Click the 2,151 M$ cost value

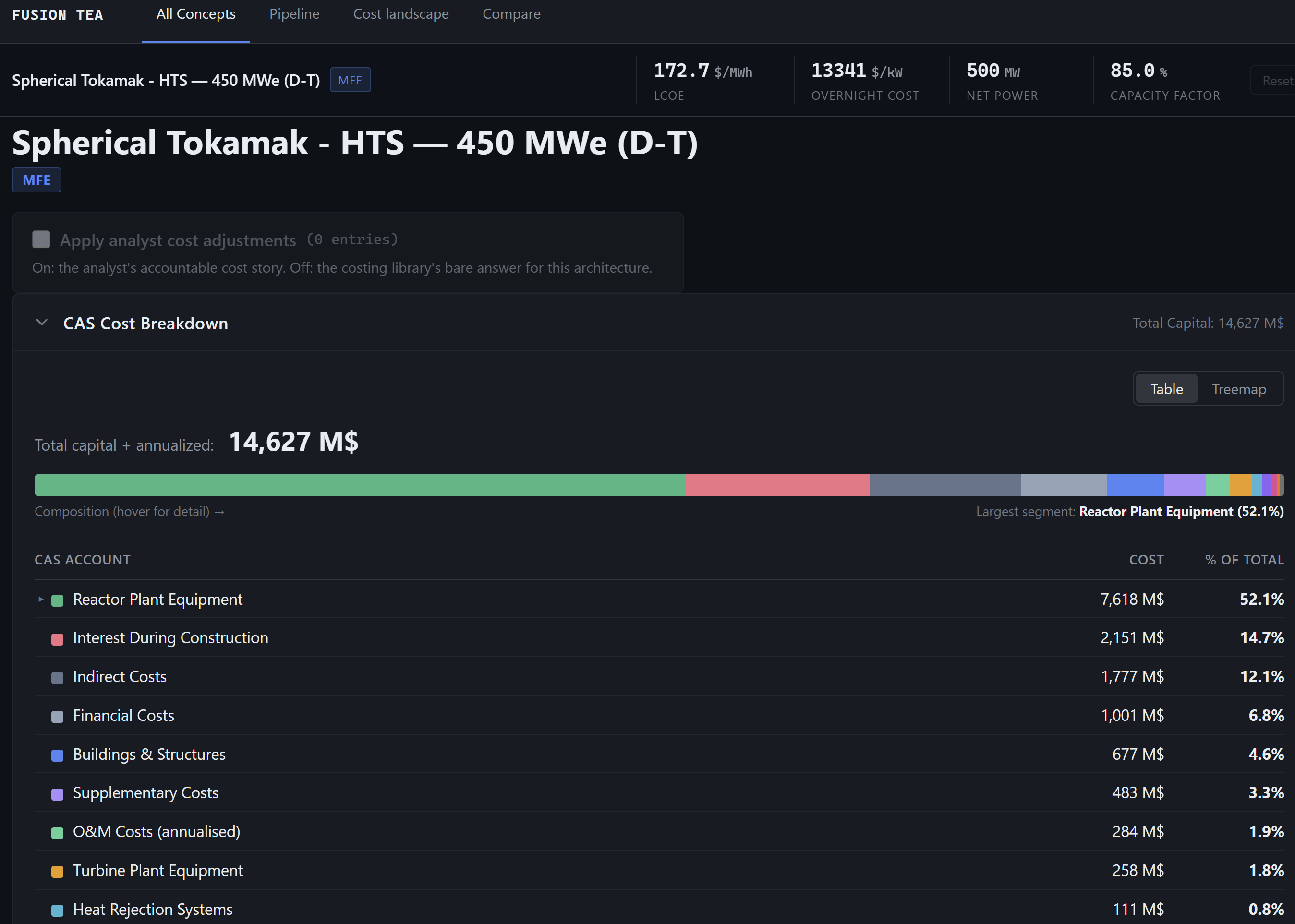point(1132,638)
